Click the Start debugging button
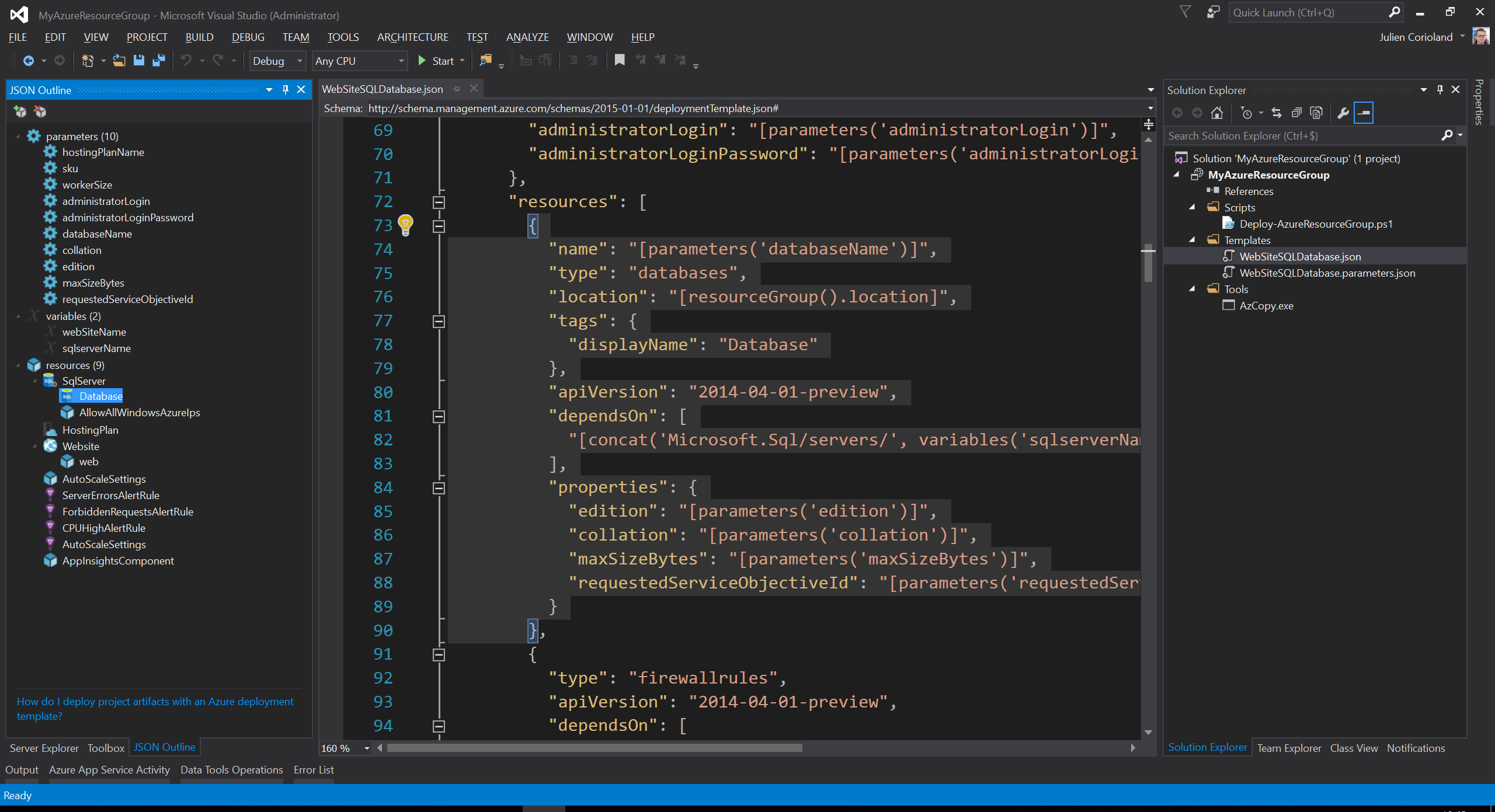 coord(436,61)
